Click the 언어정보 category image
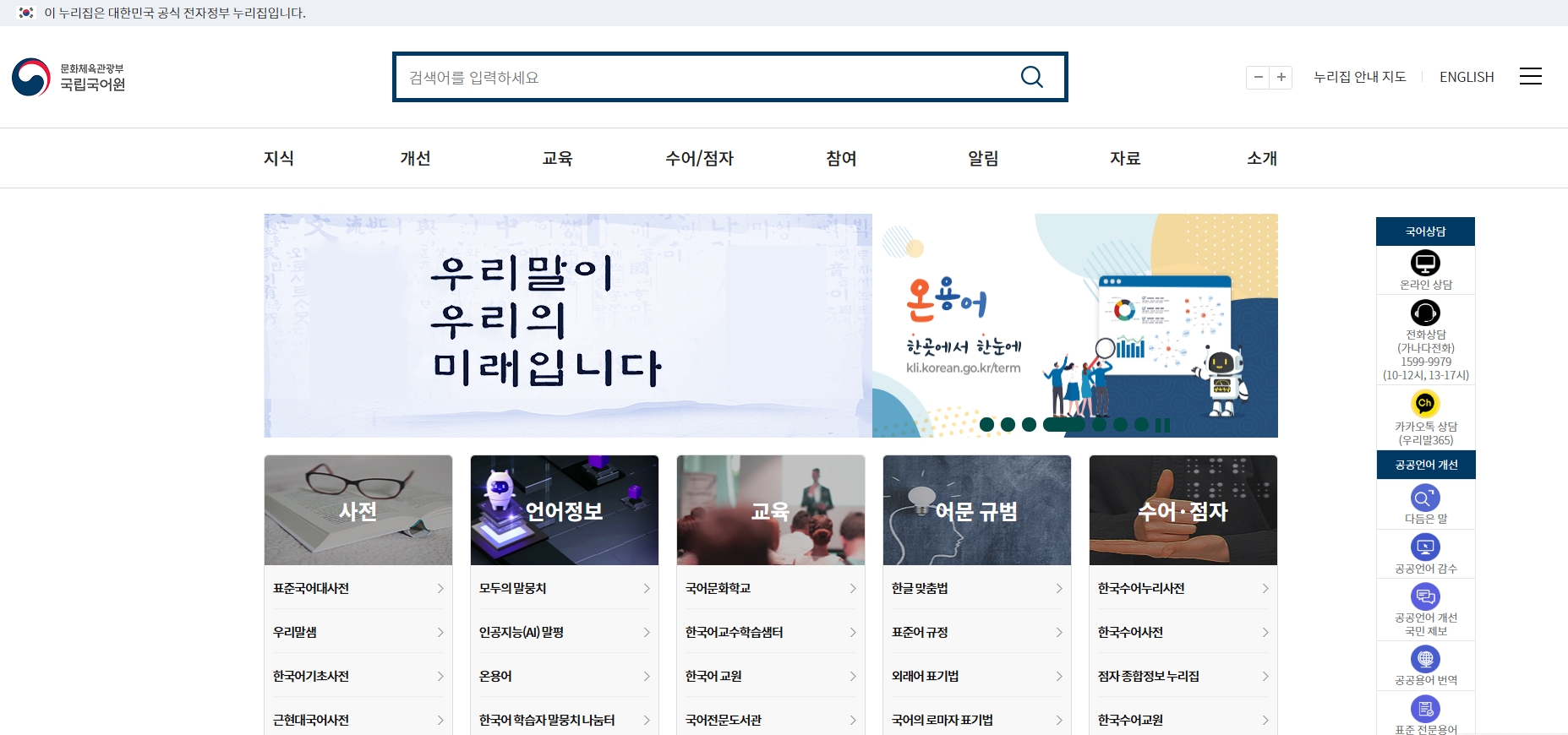Screen dimensions: 1568x735 [x=565, y=510]
